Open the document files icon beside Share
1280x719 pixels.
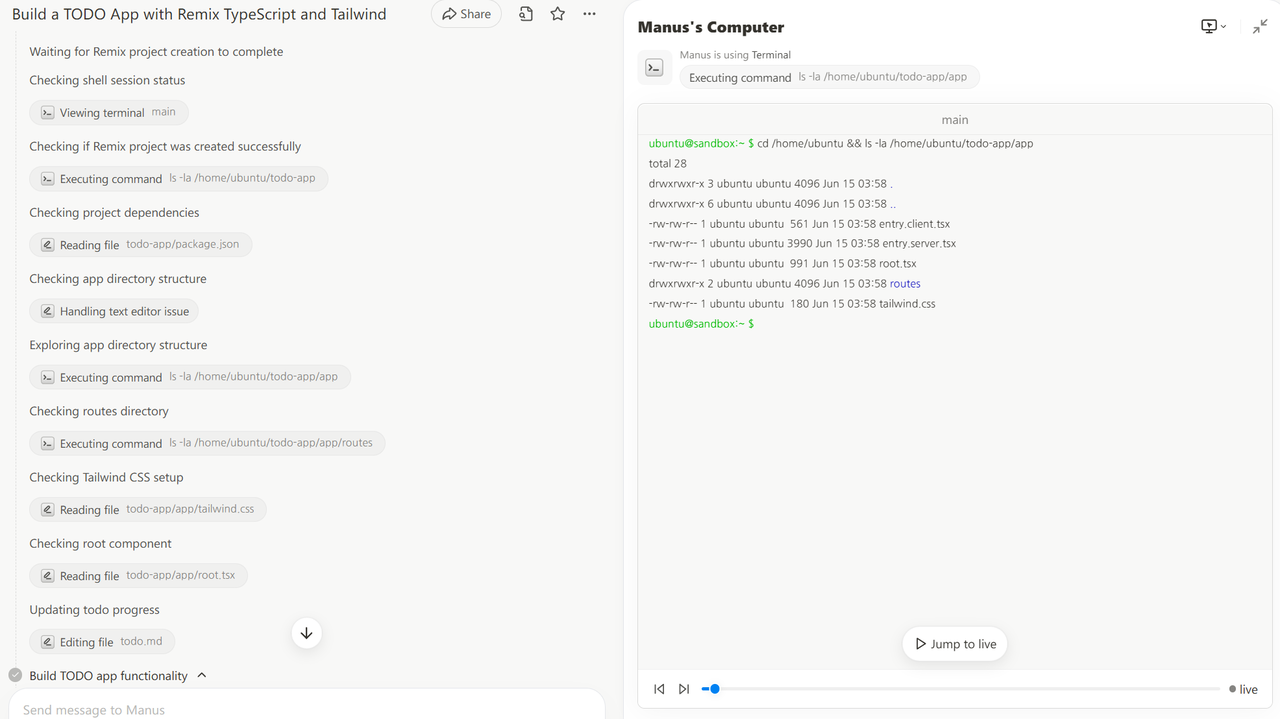526,14
